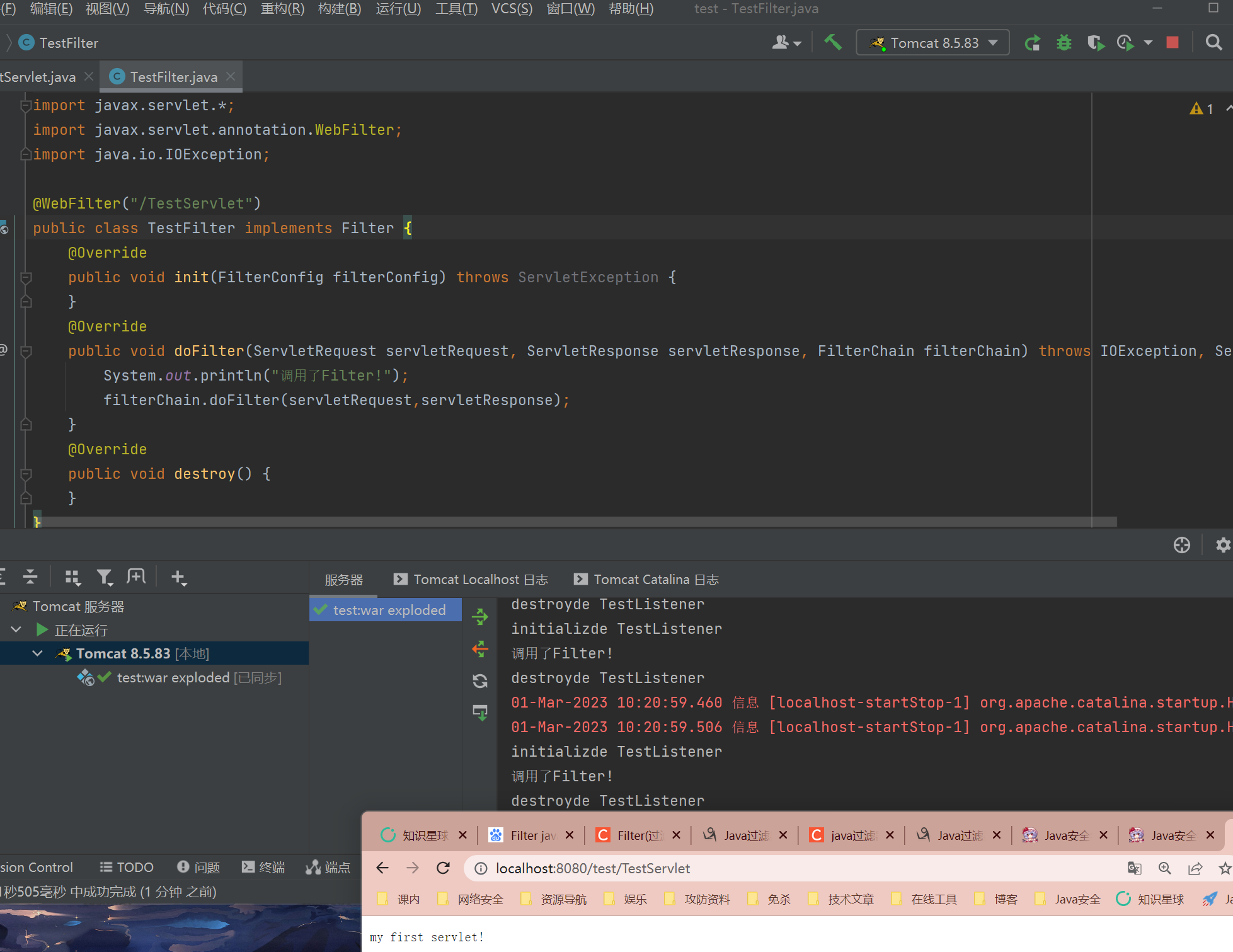Viewport: 1233px width, 952px height.
Task: Select test:war exploded deployment checkmark item
Action: pos(386,610)
